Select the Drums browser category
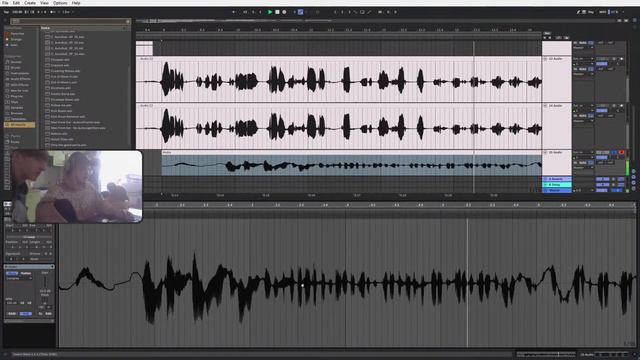The width and height of the screenshot is (640, 360). pyautogui.click(x=16, y=68)
